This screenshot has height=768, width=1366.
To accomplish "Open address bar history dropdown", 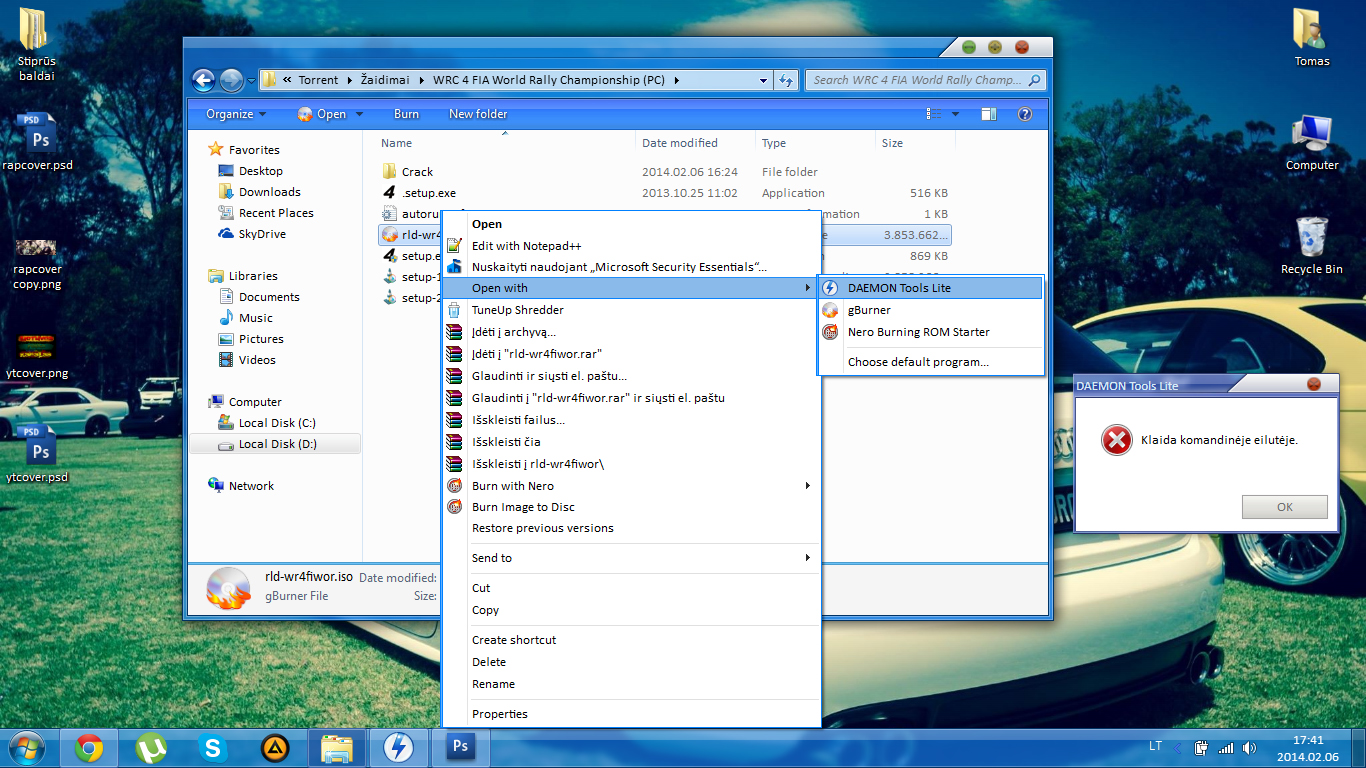I will click(x=764, y=80).
